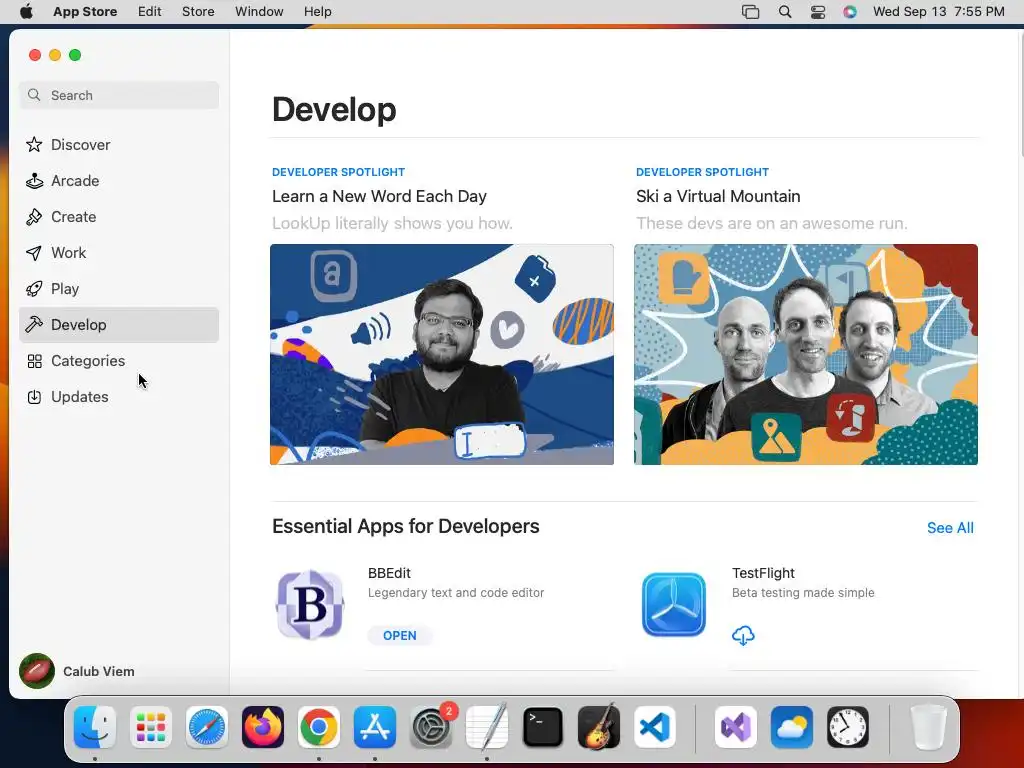Open Spotlight search in menu bar
The image size is (1024, 768).
785,12
